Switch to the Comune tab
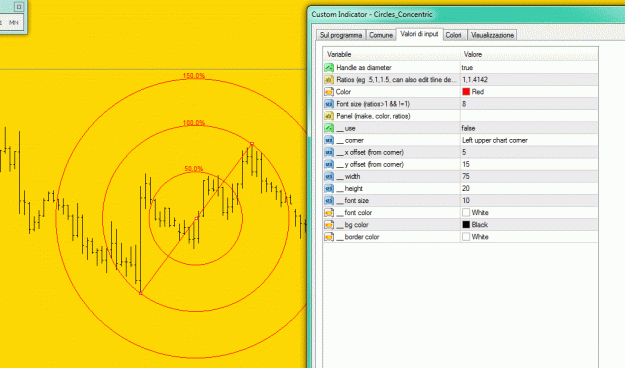This screenshot has height=368, width=625. 381,35
